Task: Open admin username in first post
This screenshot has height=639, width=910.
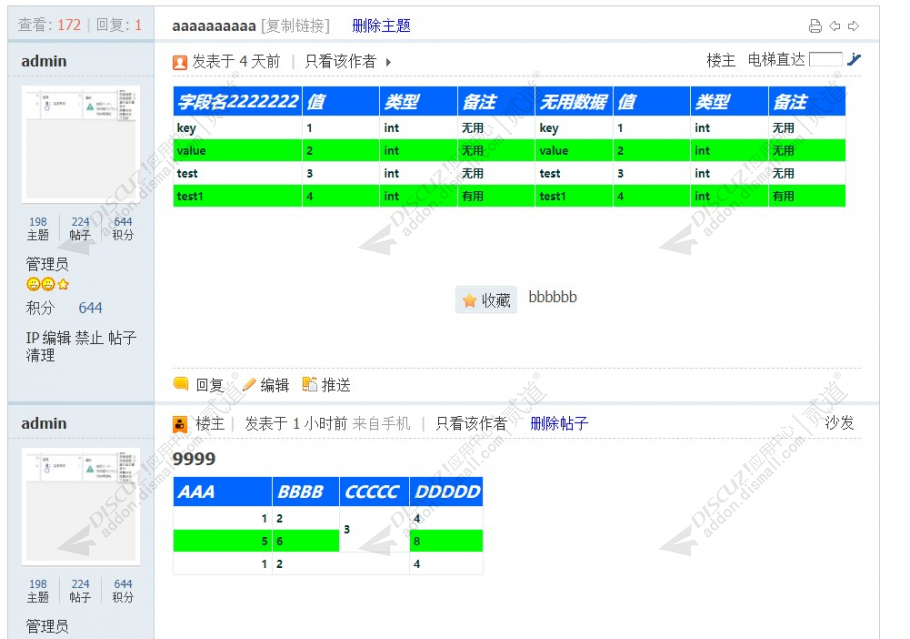Action: pos(44,61)
